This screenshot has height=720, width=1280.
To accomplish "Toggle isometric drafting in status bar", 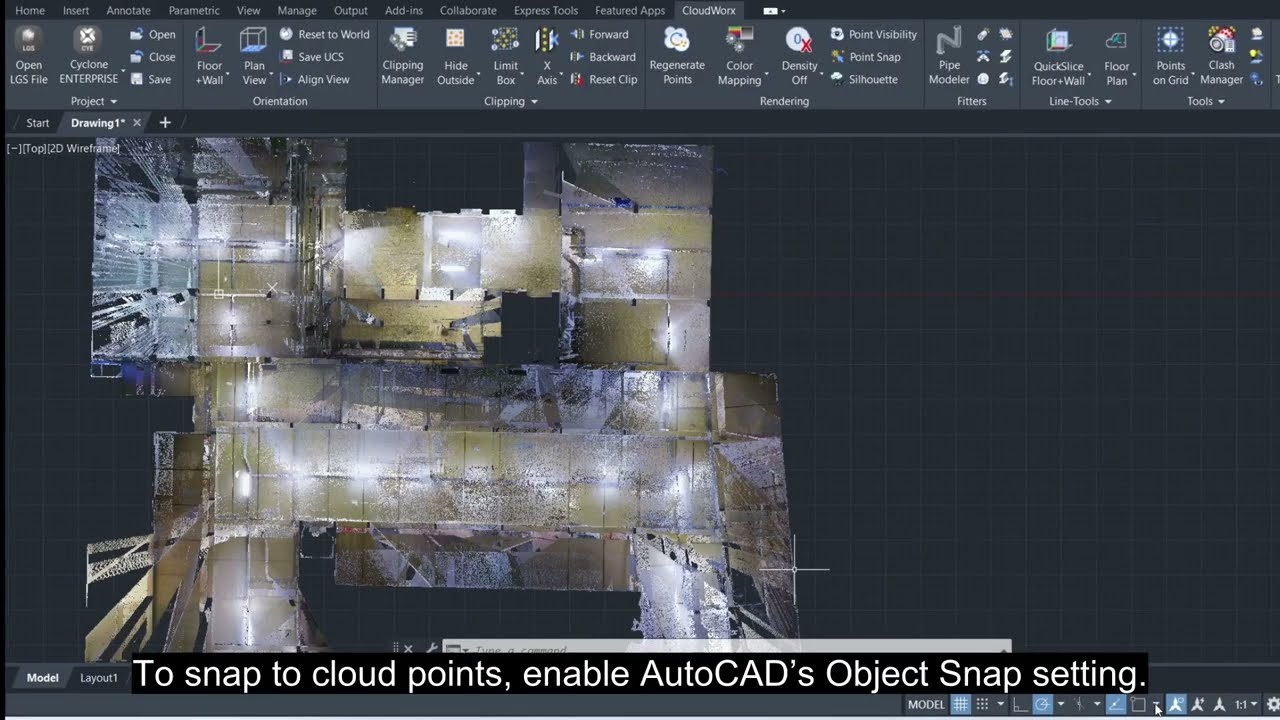I will [x=1079, y=704].
